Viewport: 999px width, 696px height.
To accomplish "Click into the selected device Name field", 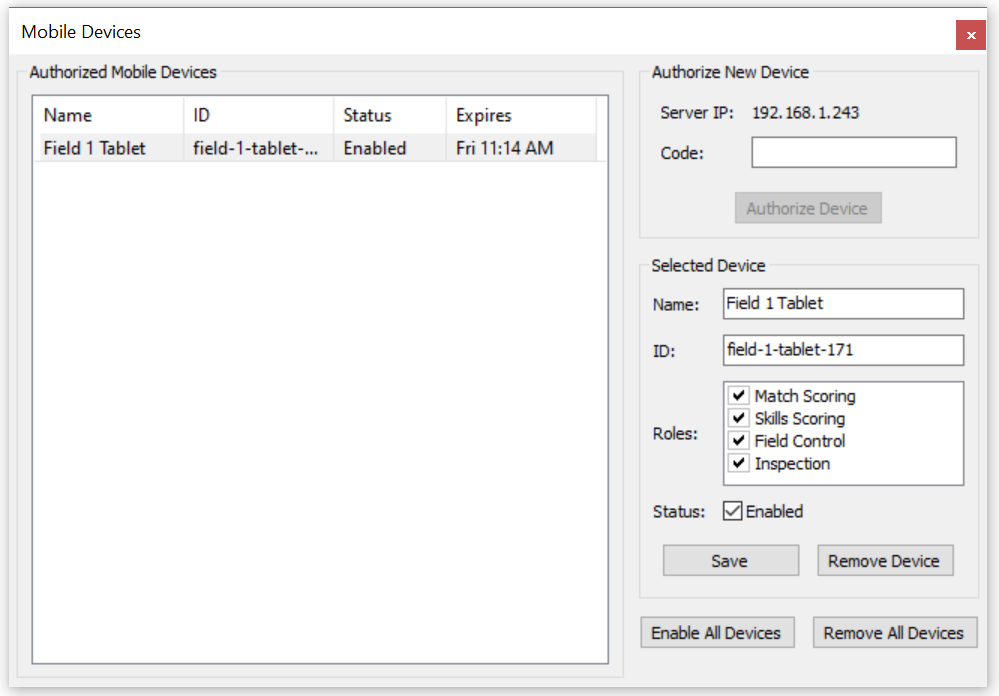I will [842, 304].
